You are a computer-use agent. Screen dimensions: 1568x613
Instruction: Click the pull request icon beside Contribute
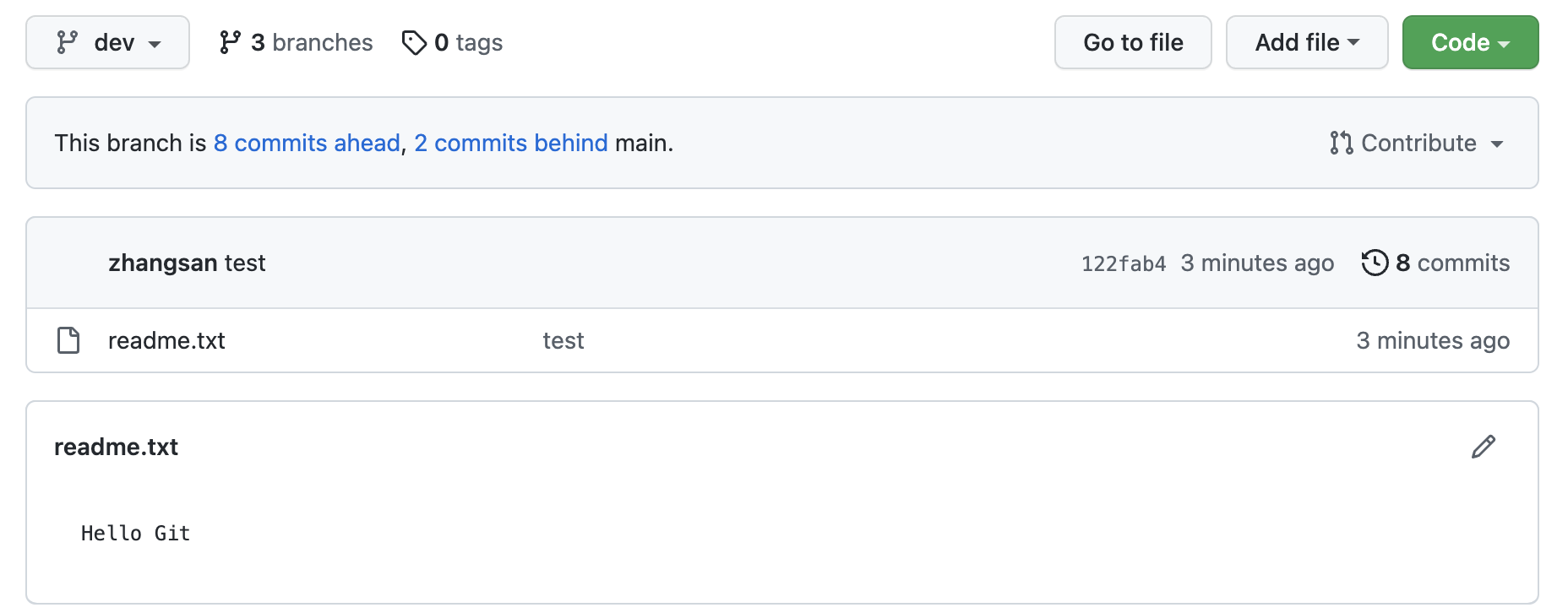1341,143
